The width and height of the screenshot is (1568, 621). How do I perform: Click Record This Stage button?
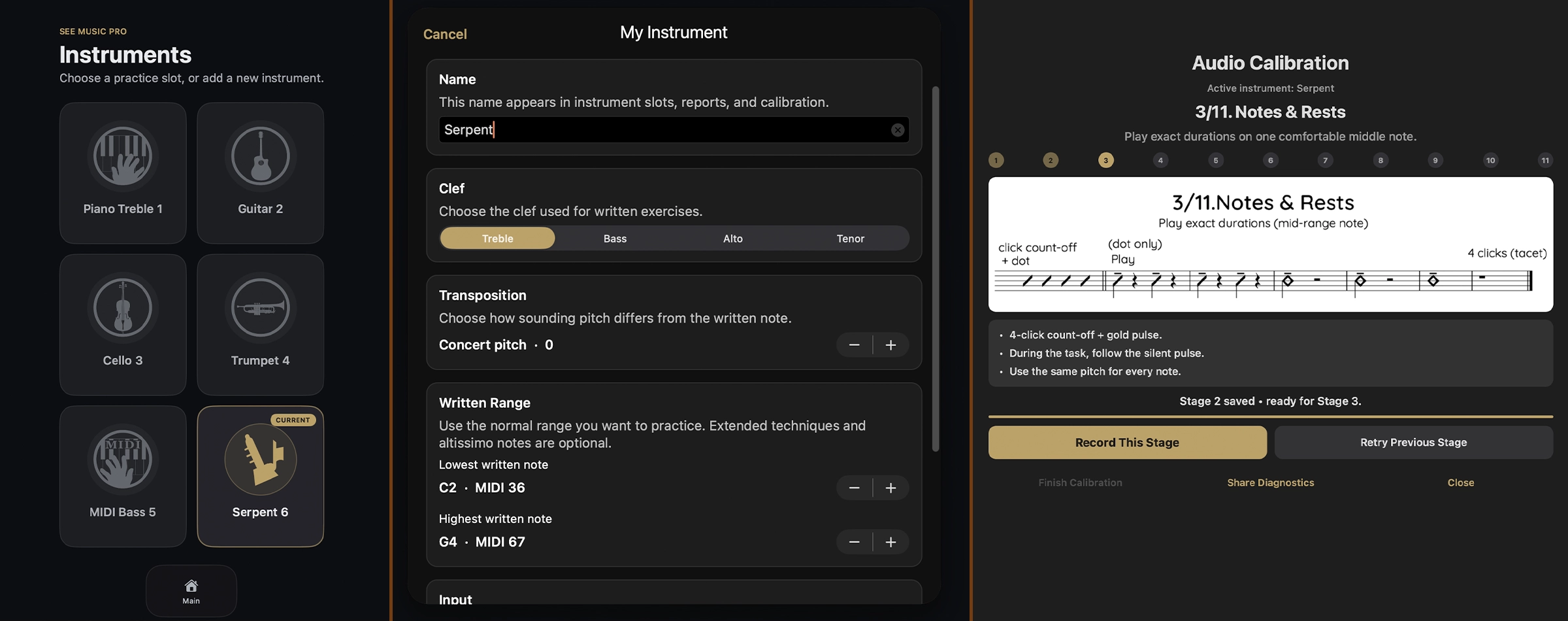[1127, 443]
